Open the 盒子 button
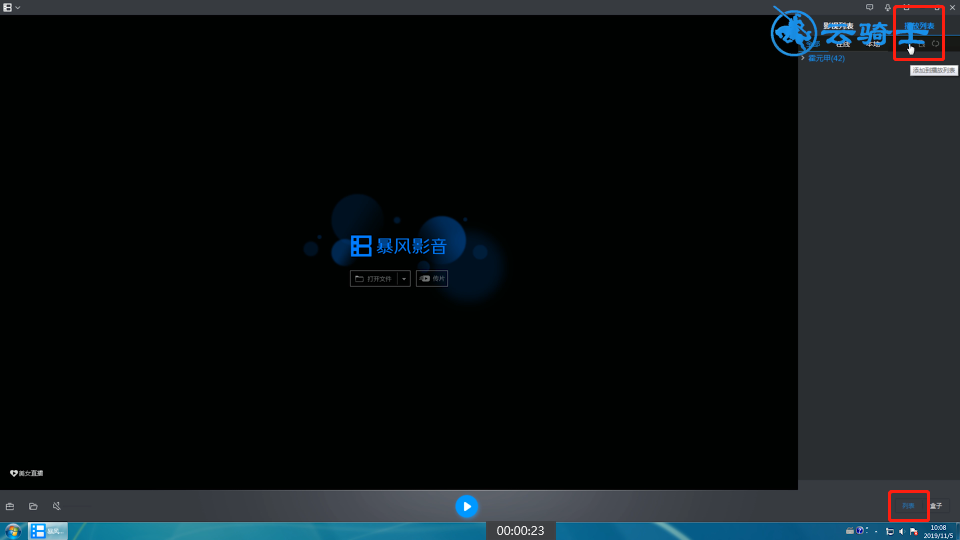 click(936, 506)
